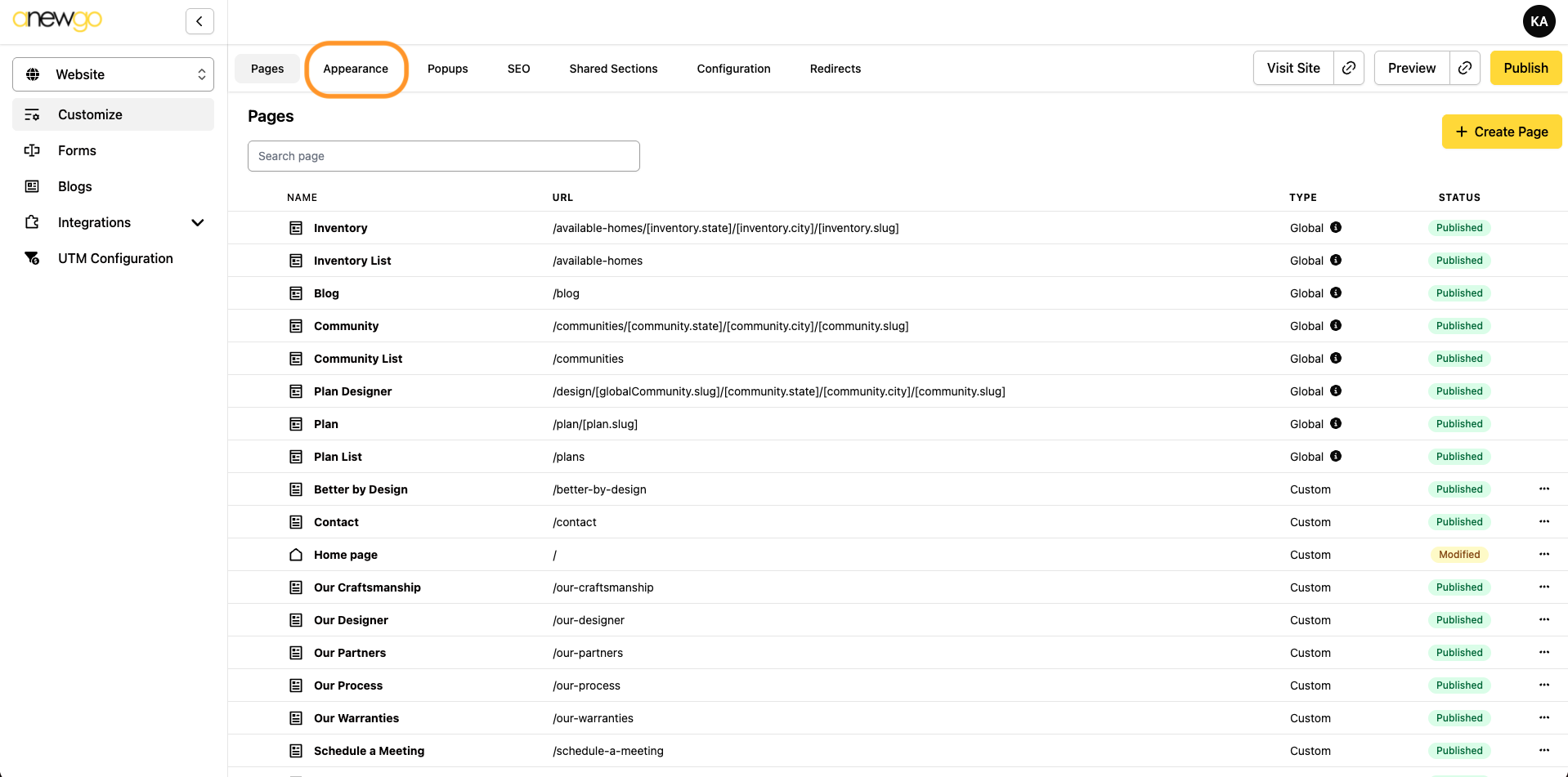
Task: Collapse the sidebar with the chevron button
Action: click(199, 21)
